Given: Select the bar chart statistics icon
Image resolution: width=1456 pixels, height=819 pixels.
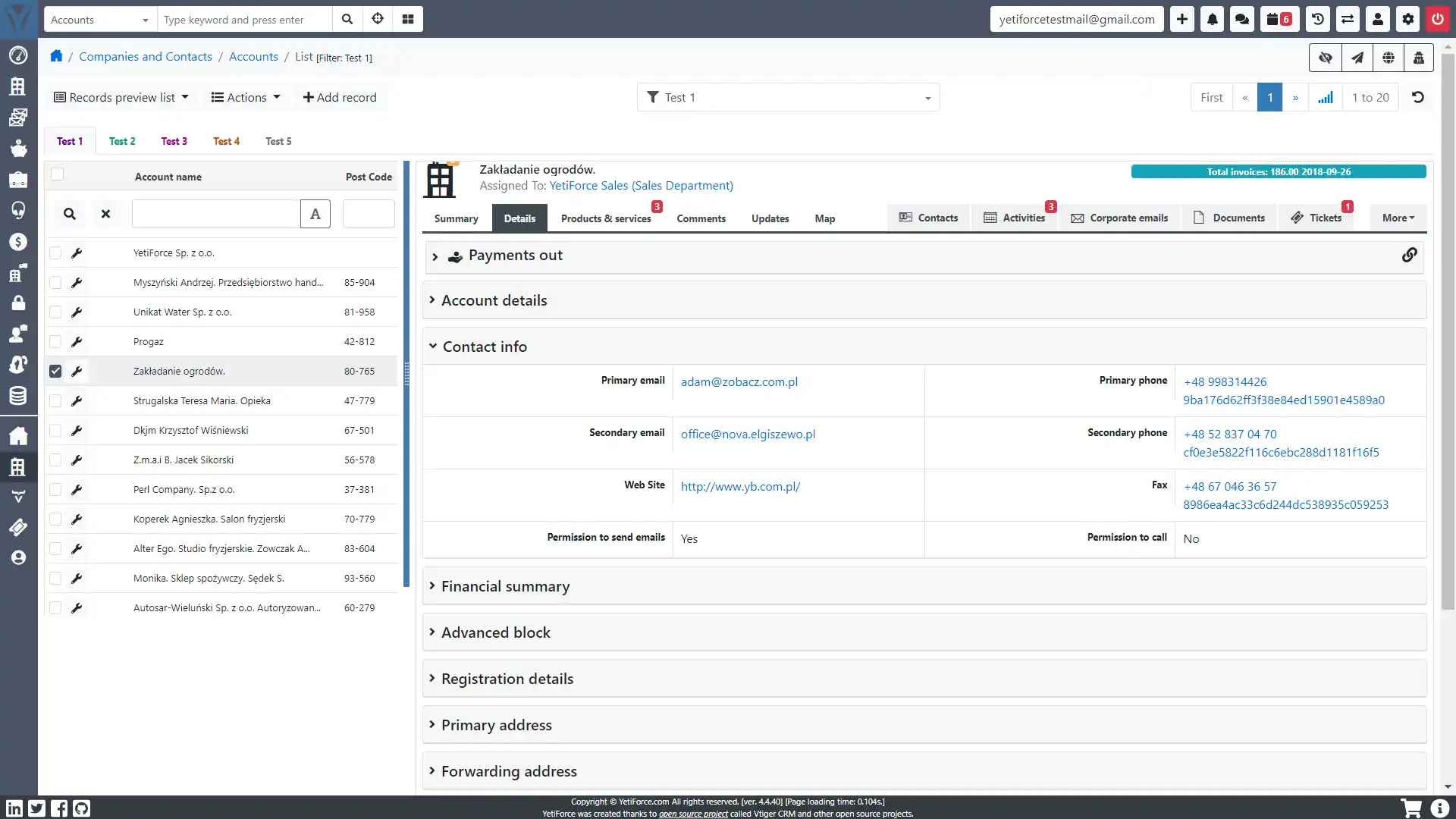Looking at the screenshot, I should 1326,97.
